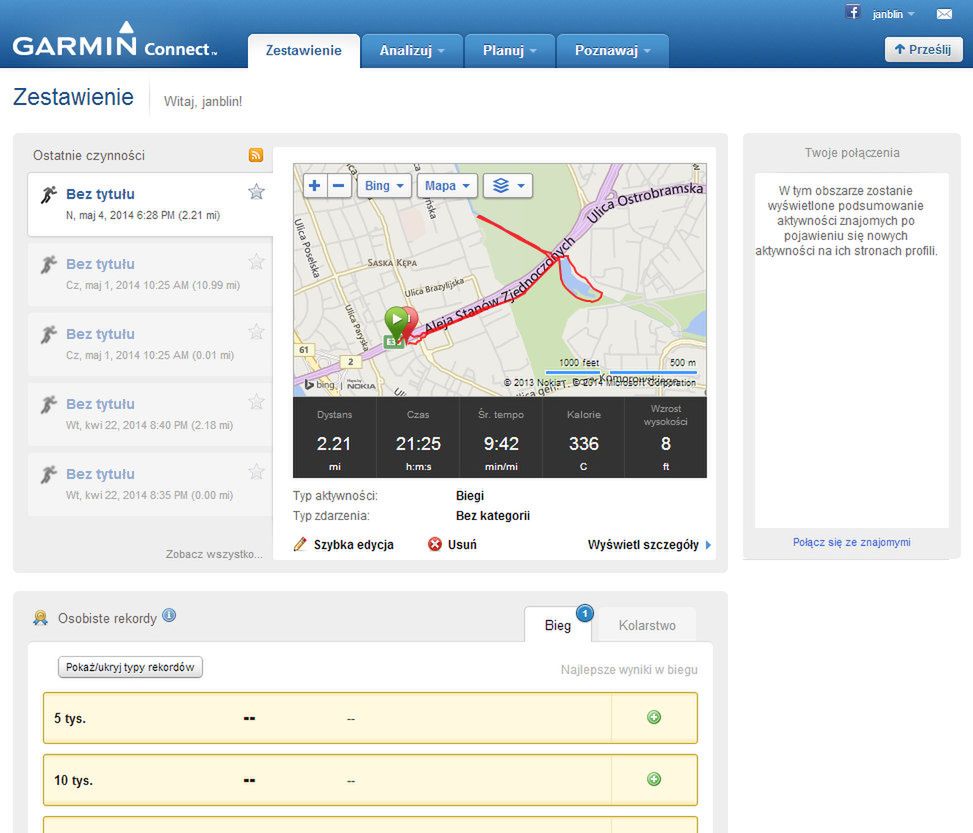Image resolution: width=973 pixels, height=833 pixels.
Task: Click the Garmin Connect logo
Action: coord(114,41)
